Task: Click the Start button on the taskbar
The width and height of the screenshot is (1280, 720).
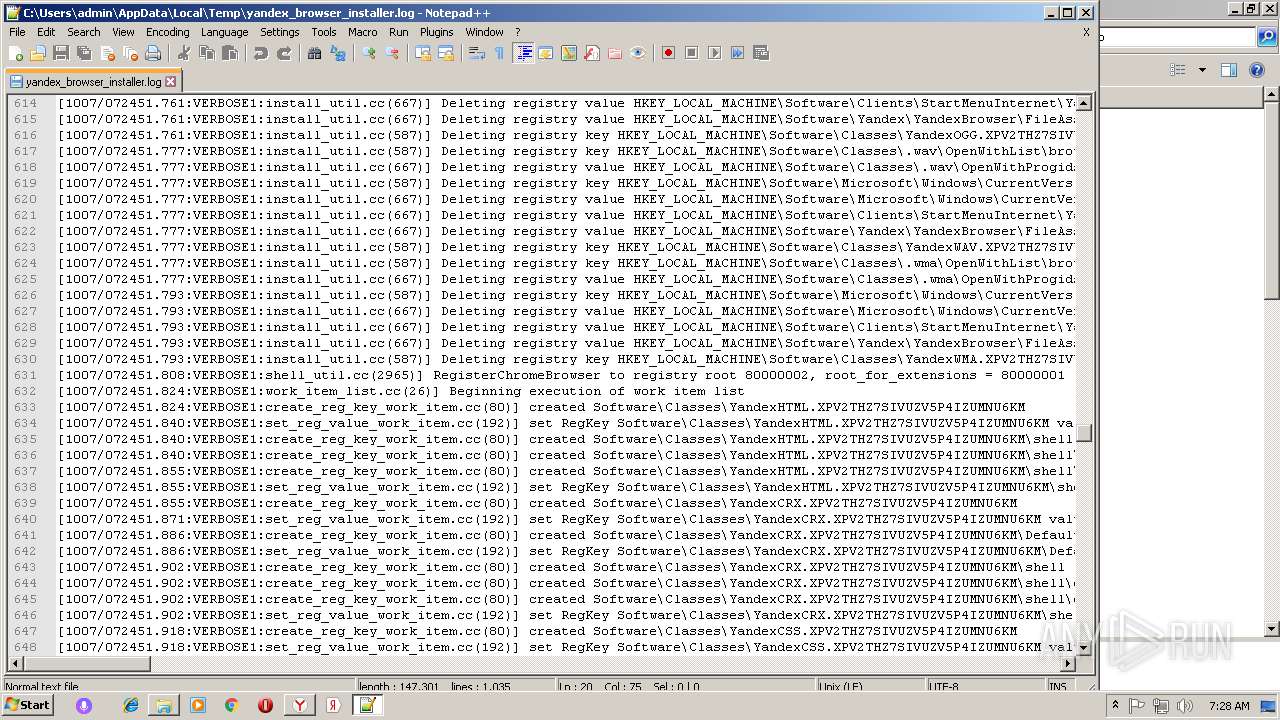Action: (28, 705)
